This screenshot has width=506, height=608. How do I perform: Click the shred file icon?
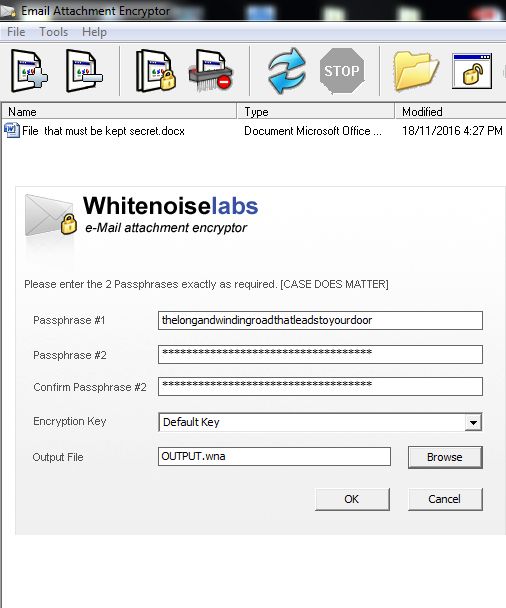tap(211, 71)
